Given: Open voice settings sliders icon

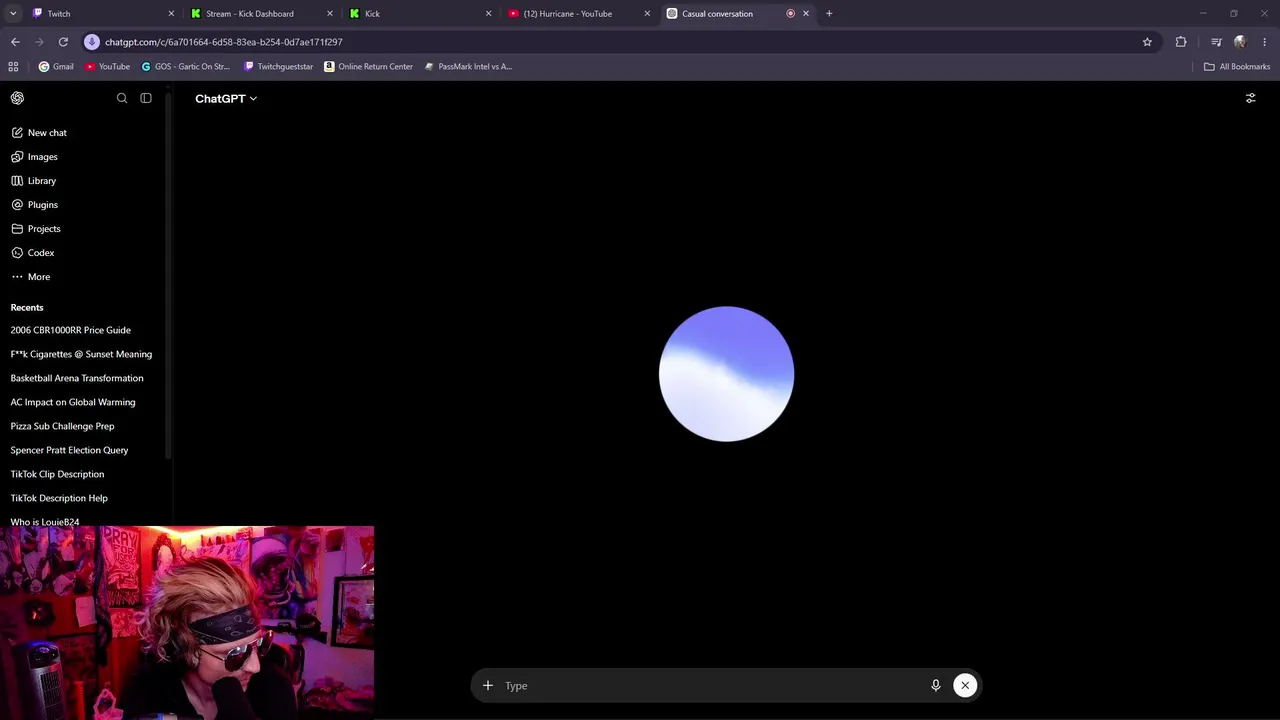Looking at the screenshot, I should tap(1250, 98).
